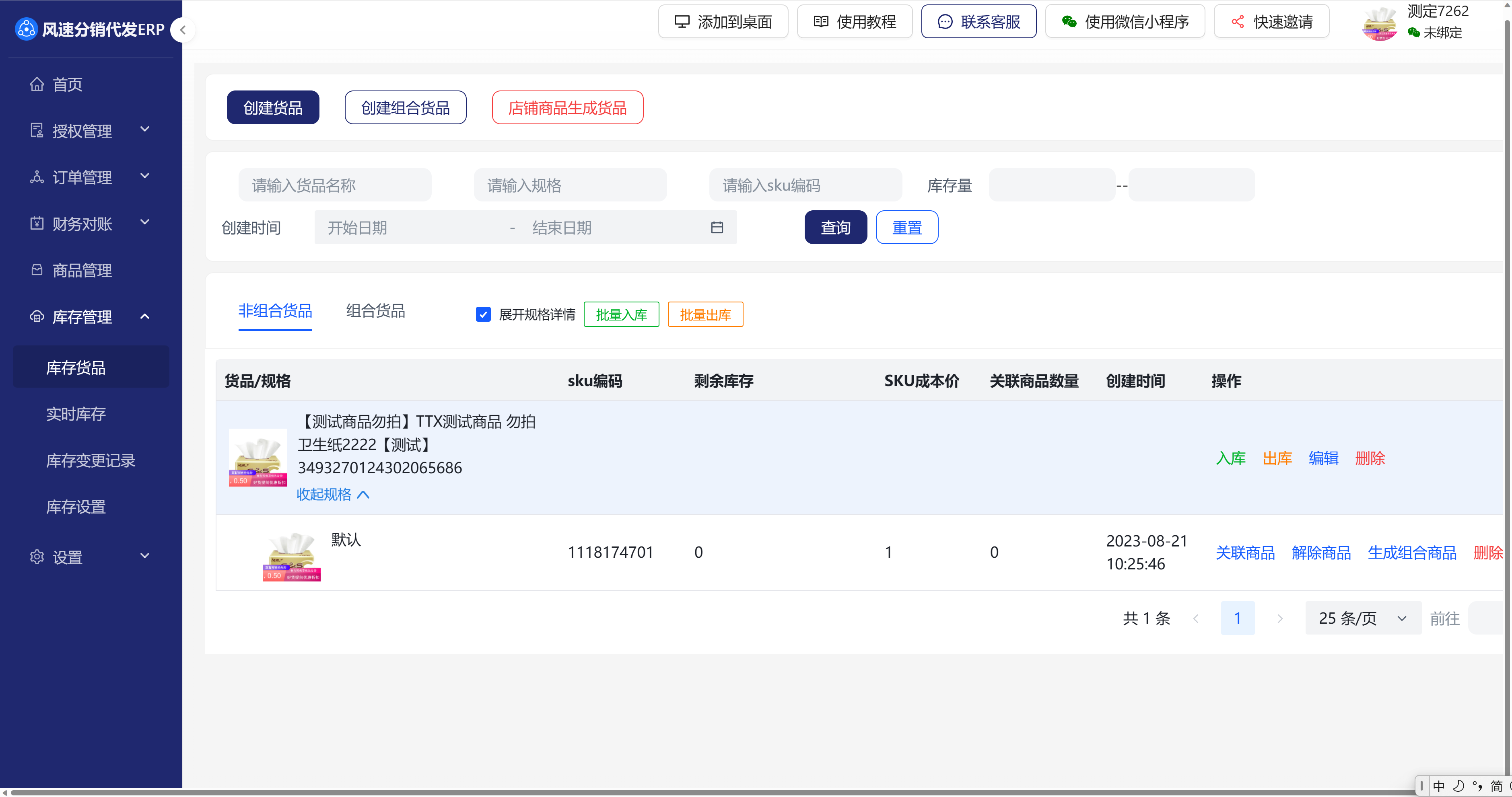The width and height of the screenshot is (1512, 797).
Task: Click the share icon on 快速邀请
Action: pyautogui.click(x=1237, y=22)
